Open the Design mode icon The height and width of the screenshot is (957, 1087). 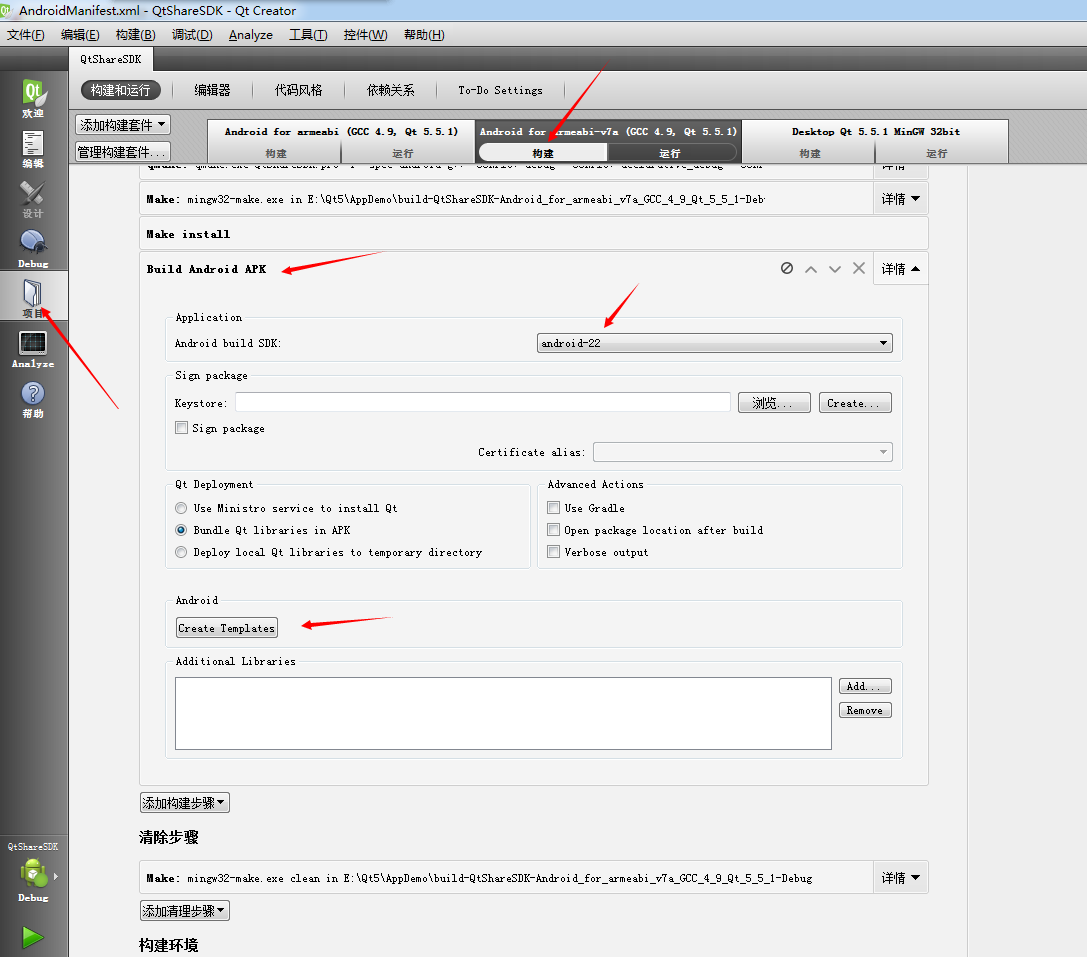tap(33, 199)
